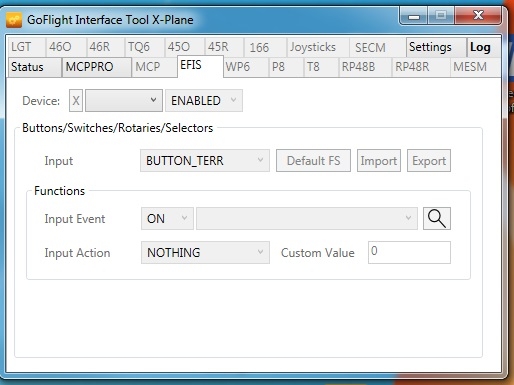Open the NOTHING input action dropdown
The image size is (514, 385).
point(205,253)
